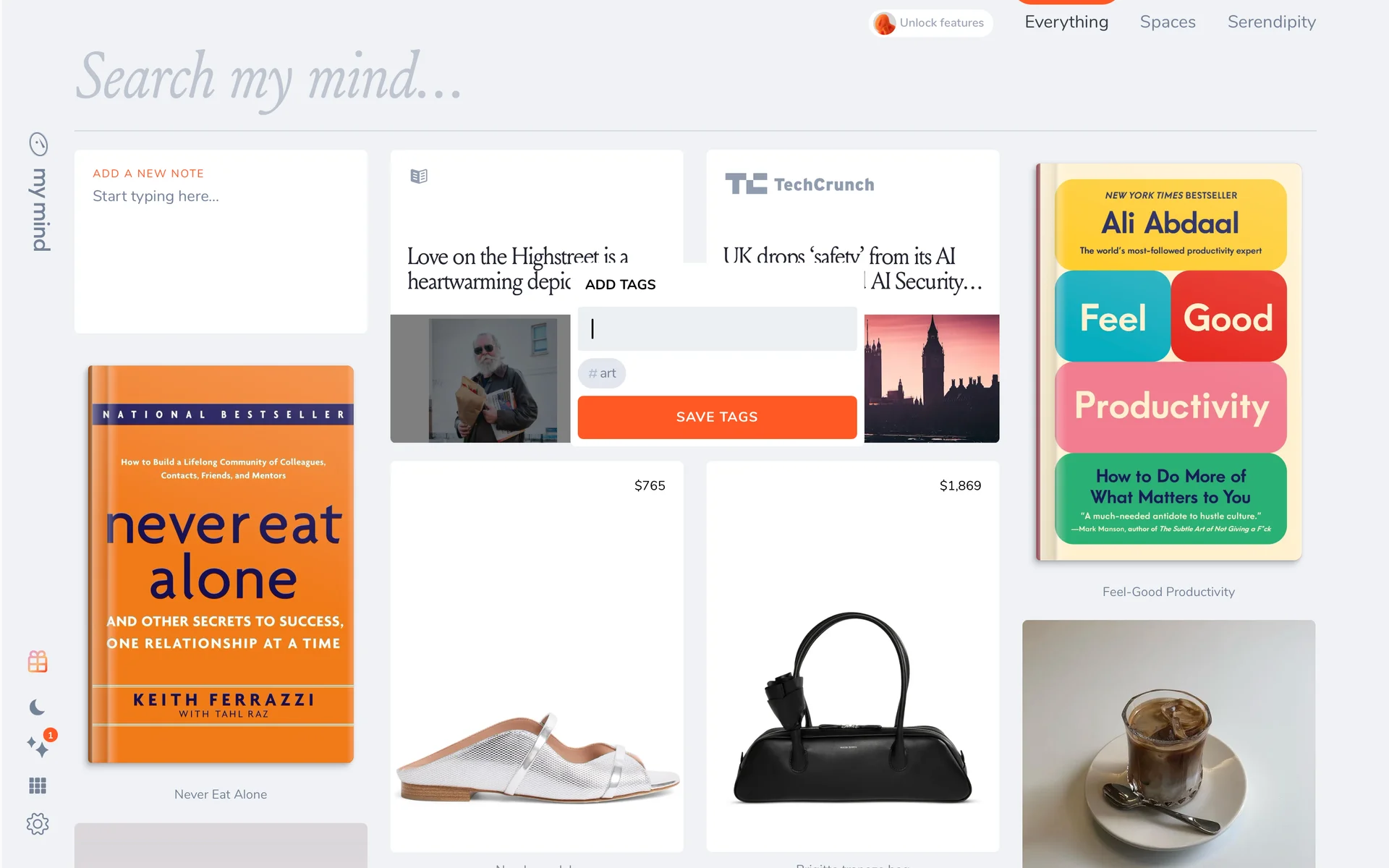Click the Save Tags button
The height and width of the screenshot is (868, 1389).
[x=717, y=417]
